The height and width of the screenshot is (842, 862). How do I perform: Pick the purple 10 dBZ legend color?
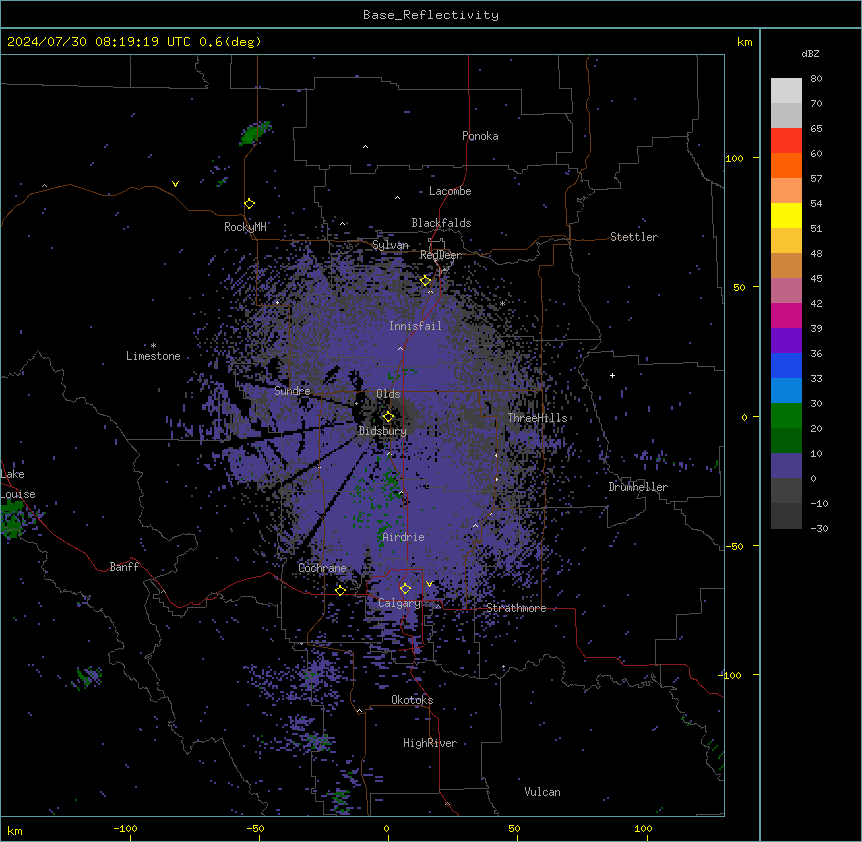coord(786,466)
